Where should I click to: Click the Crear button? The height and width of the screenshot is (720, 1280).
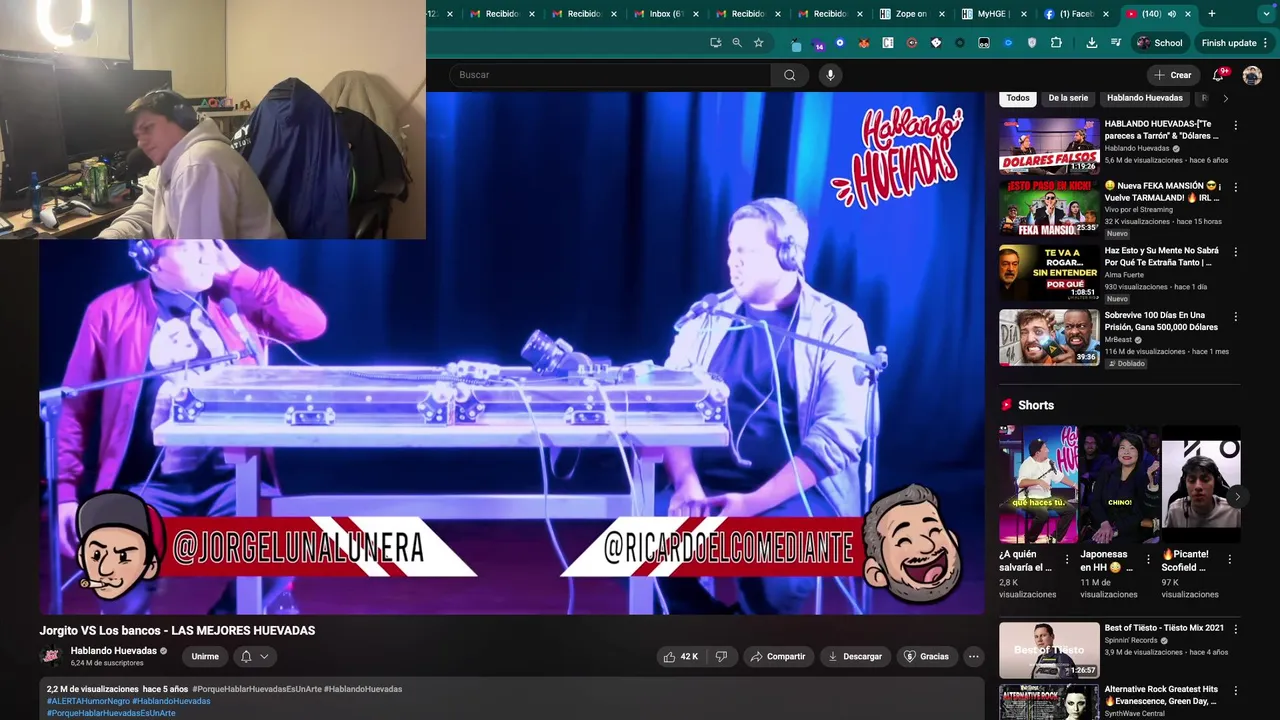[x=1173, y=75]
